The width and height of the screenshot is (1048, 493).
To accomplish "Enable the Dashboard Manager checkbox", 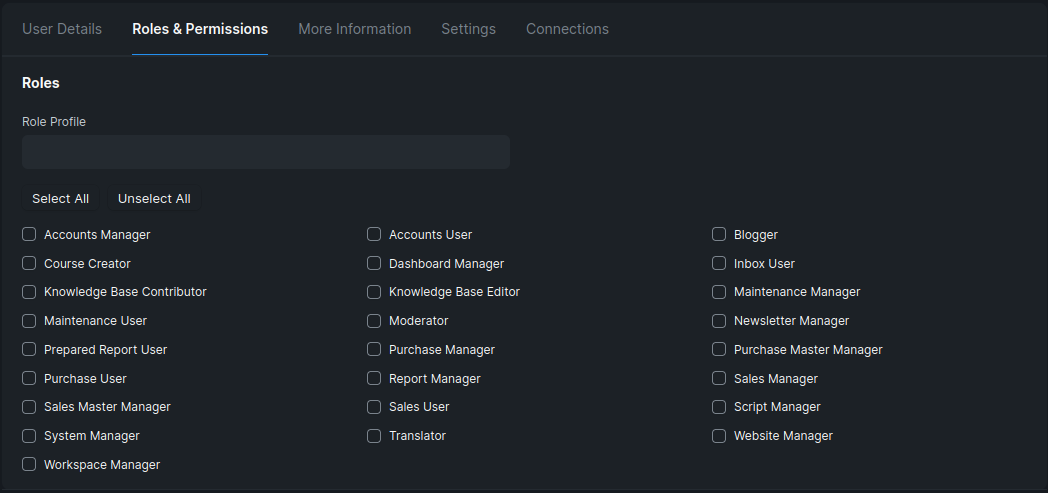I will point(374,264).
